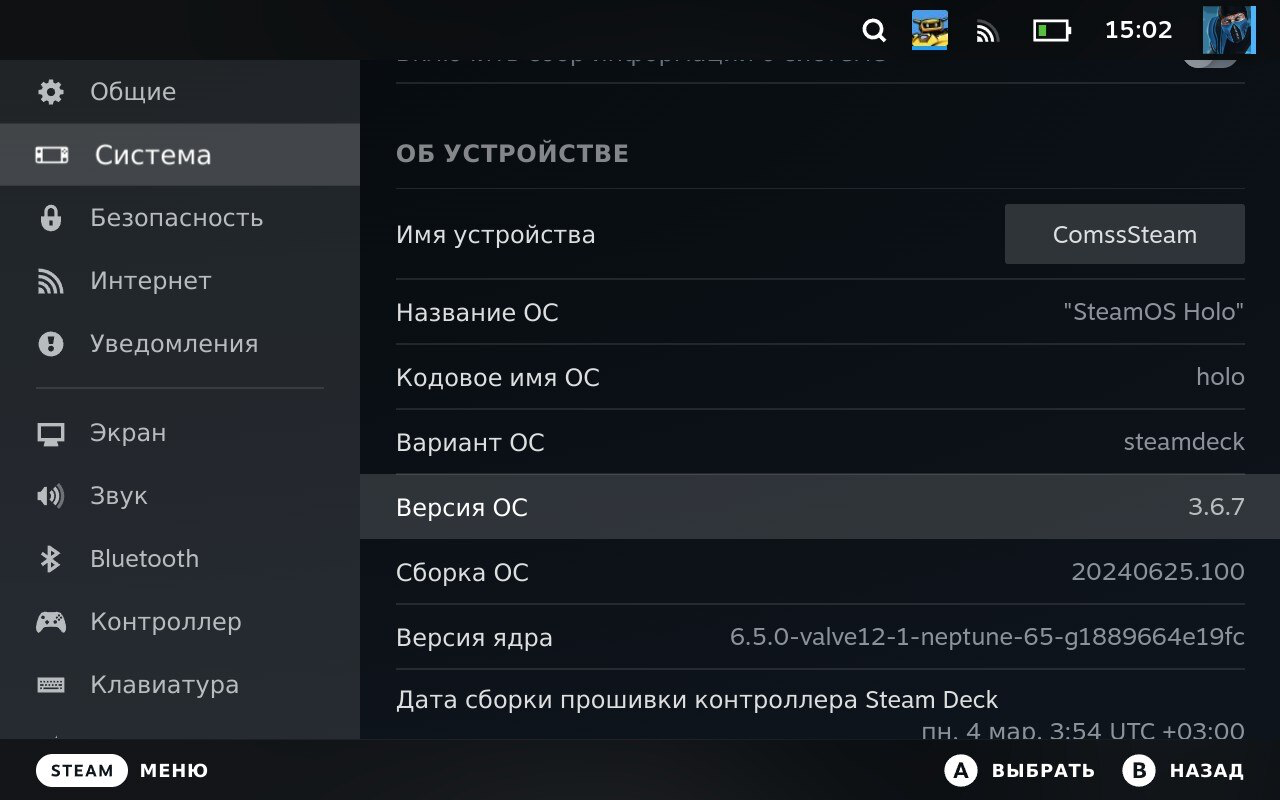Image resolution: width=1280 pixels, height=800 pixels.
Task: Click the Bluetooth symbol icon
Action: pos(50,559)
